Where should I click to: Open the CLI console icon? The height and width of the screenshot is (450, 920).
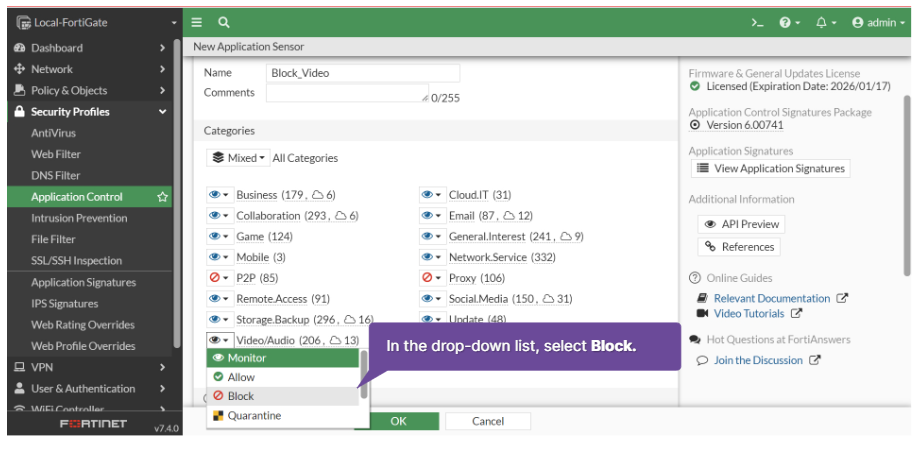757,23
